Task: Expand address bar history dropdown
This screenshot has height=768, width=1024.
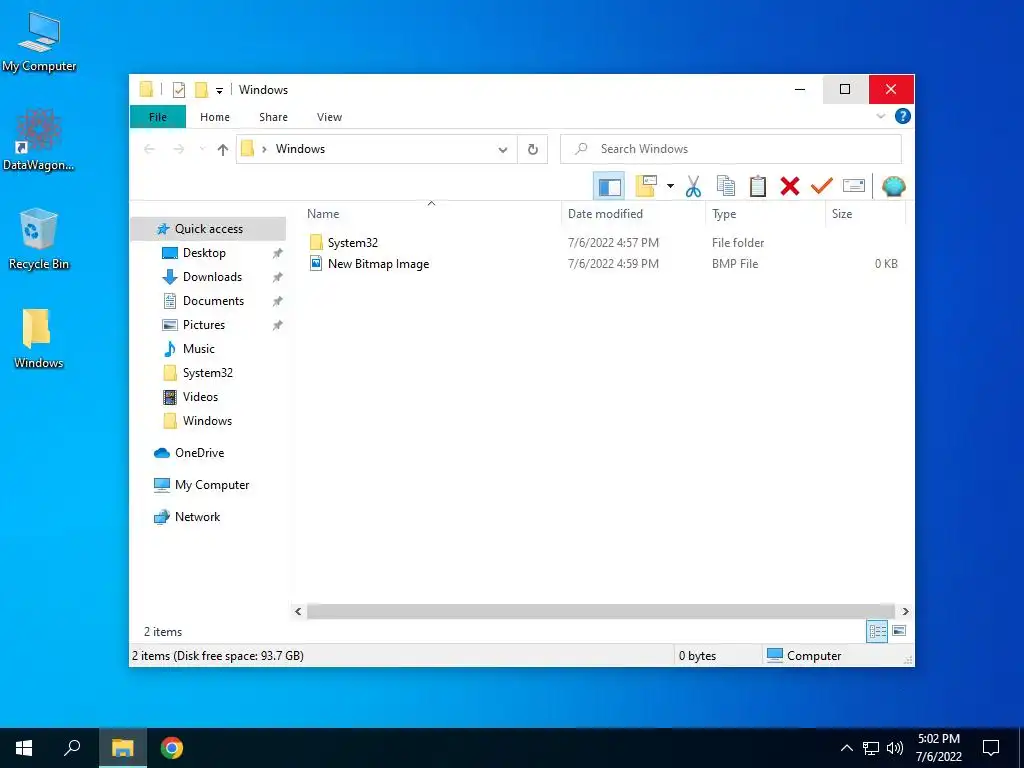Action: coord(503,150)
